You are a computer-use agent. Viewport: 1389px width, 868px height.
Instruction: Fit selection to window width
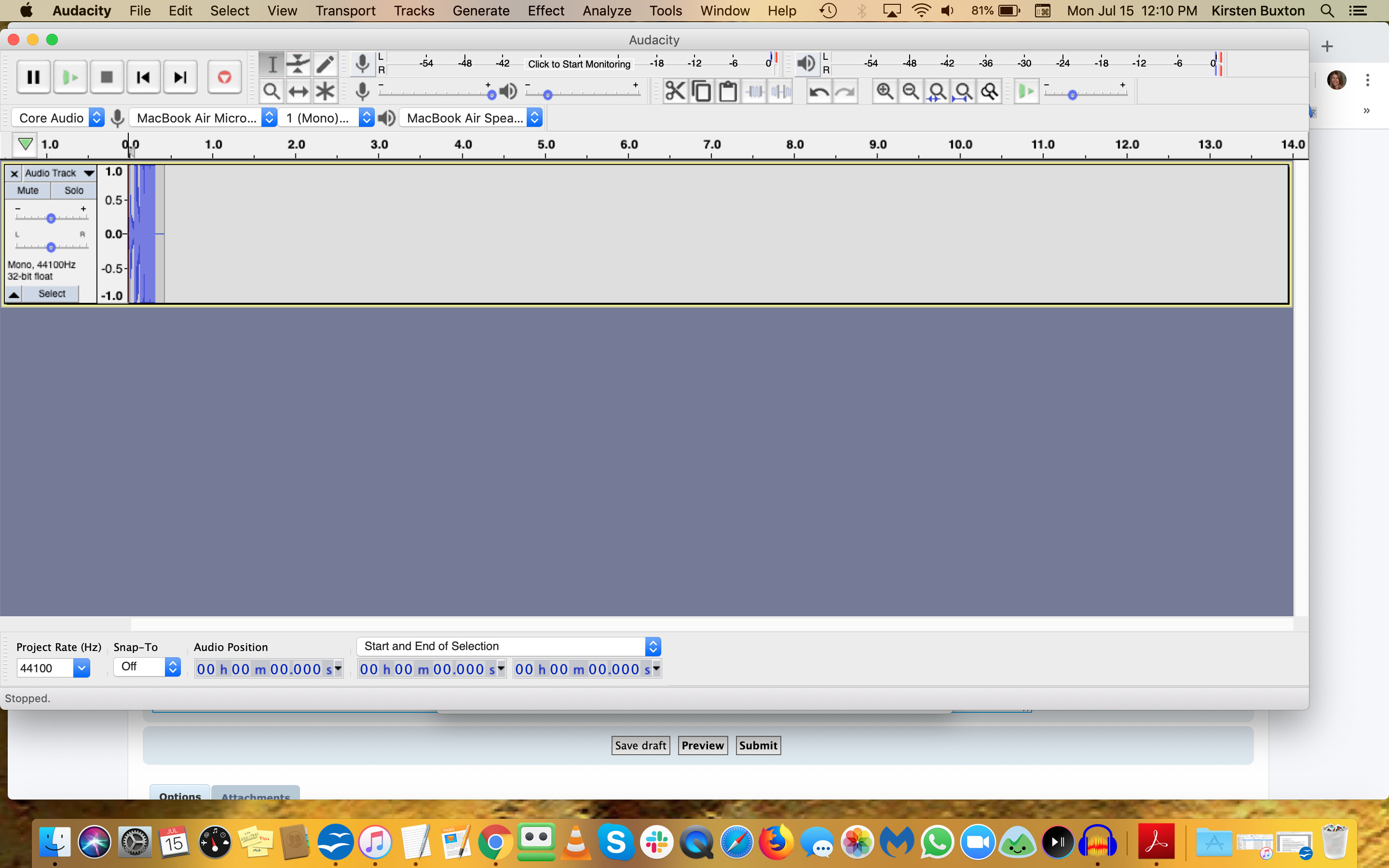[937, 91]
